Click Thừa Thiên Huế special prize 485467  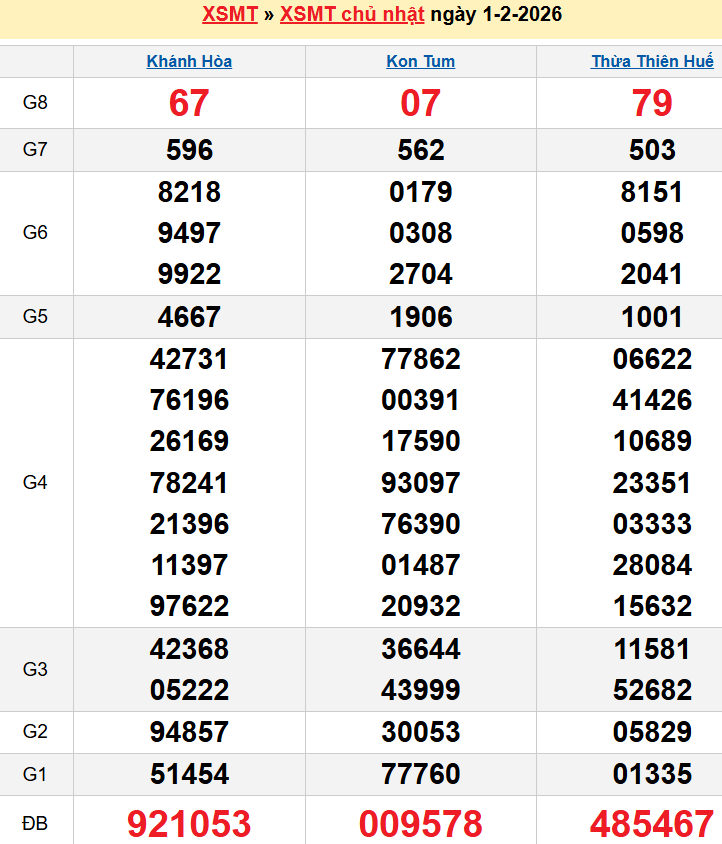pos(652,824)
